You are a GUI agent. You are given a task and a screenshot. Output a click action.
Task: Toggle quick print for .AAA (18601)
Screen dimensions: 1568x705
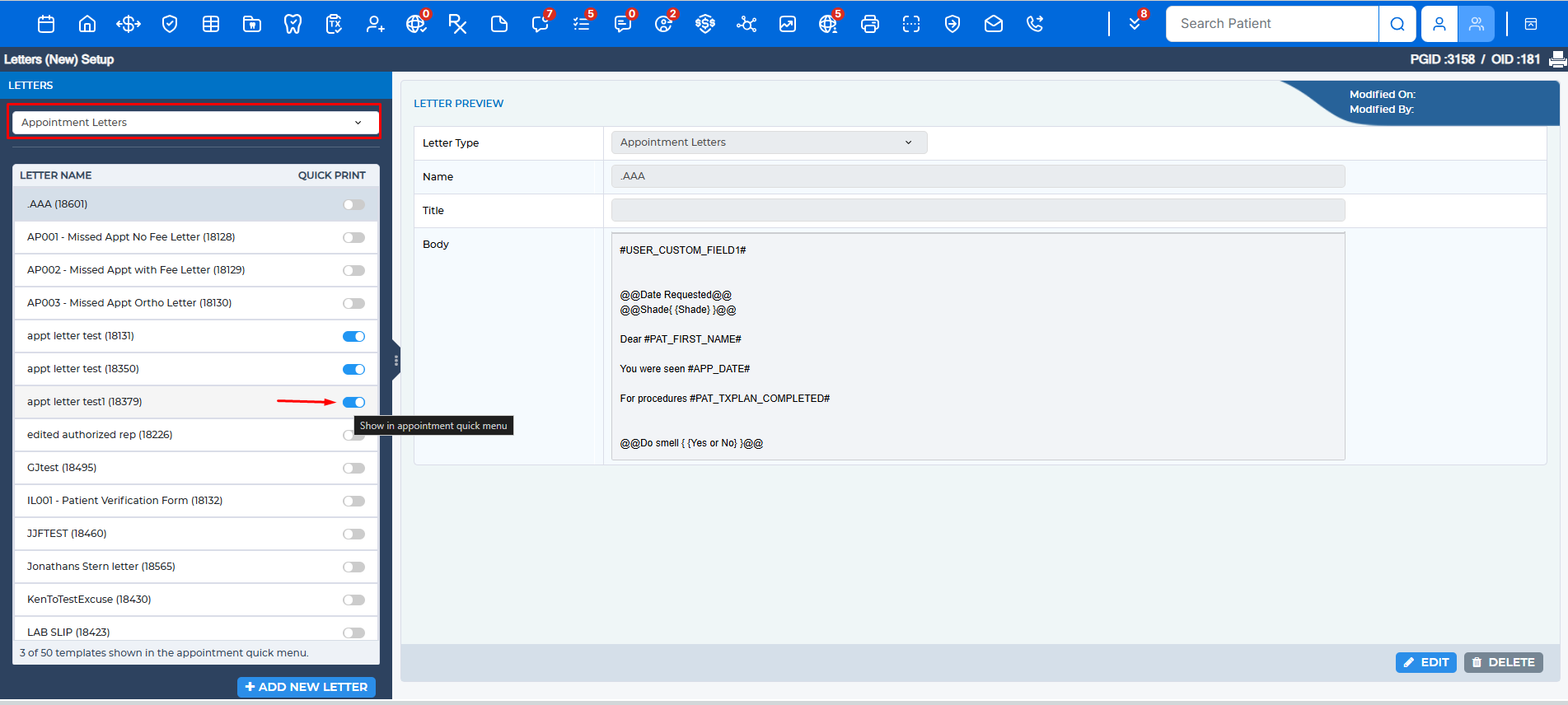[x=353, y=204]
